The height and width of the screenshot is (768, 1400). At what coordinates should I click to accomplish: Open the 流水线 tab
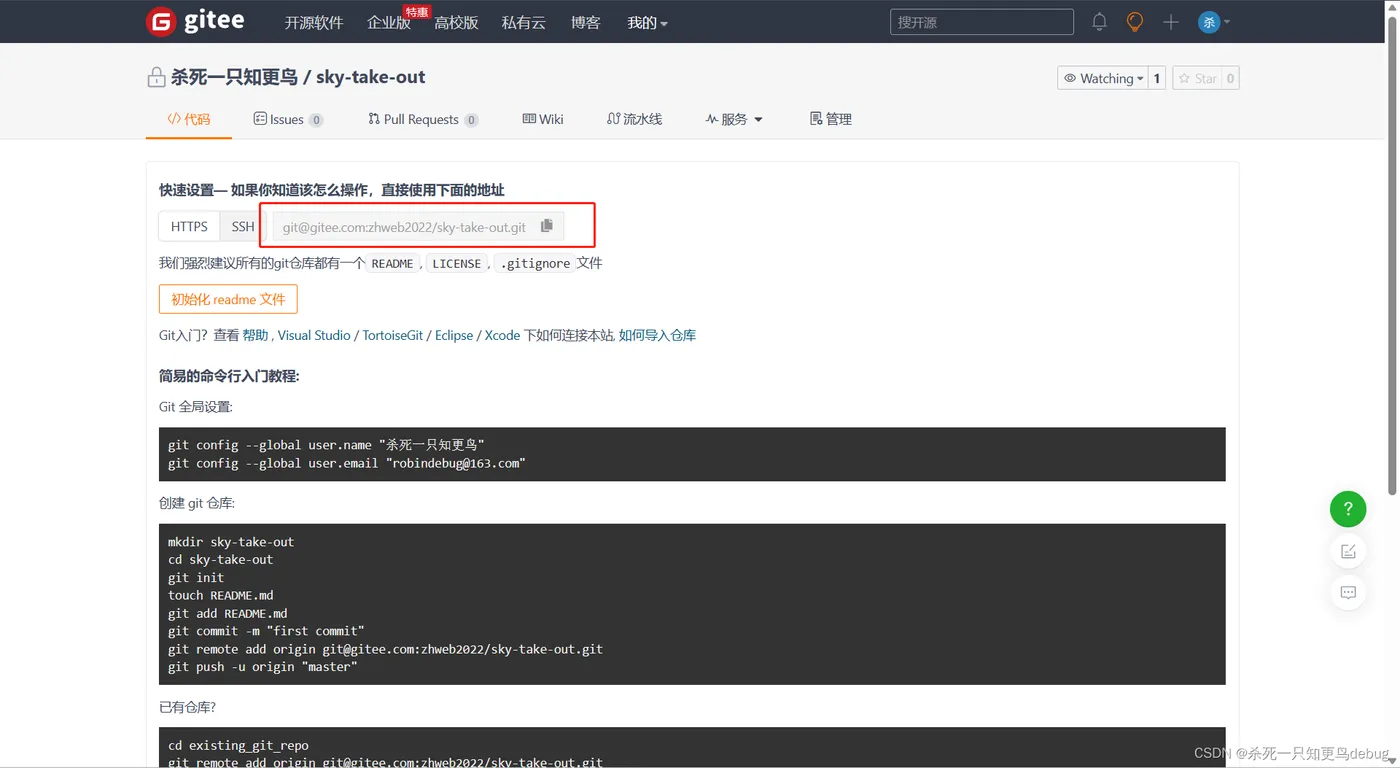(634, 119)
